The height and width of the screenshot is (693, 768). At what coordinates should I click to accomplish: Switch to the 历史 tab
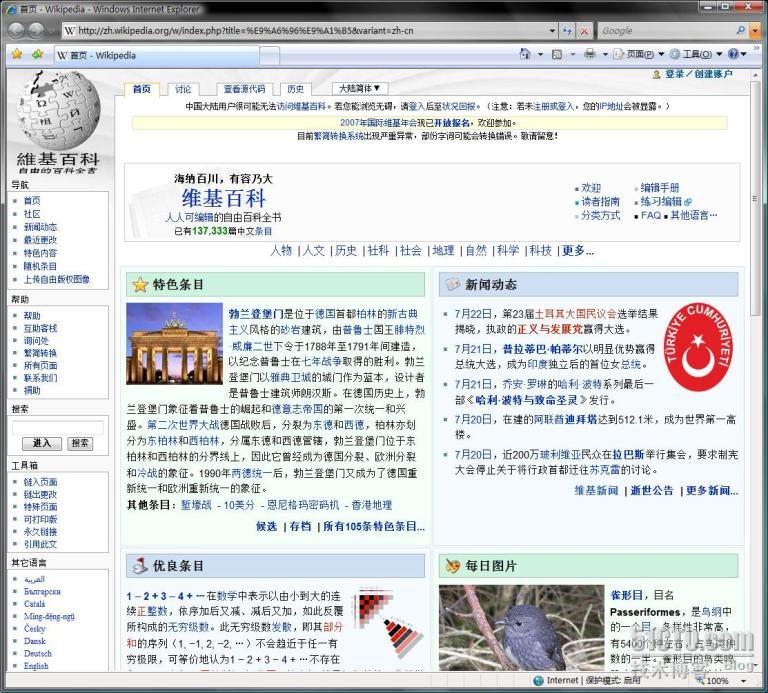click(295, 89)
